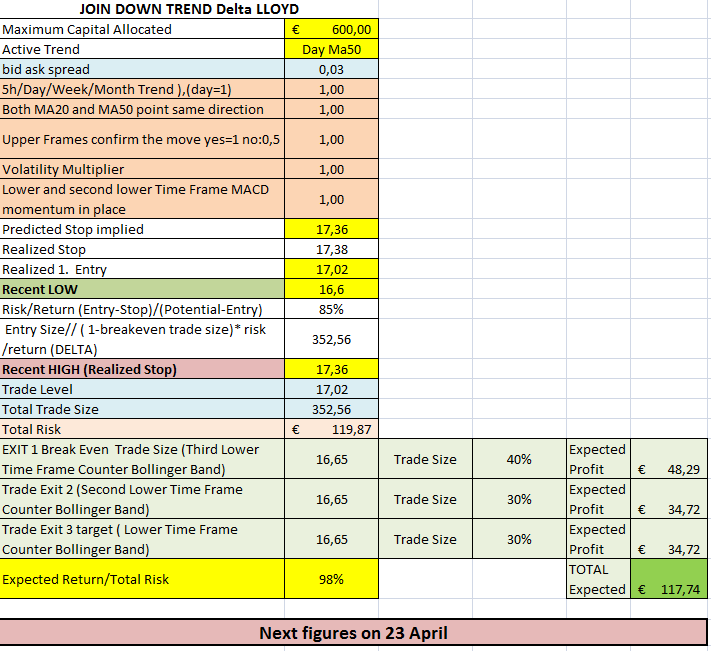Click the € 600,00 capital value cell
Screen dimensions: 711x651
331,29
